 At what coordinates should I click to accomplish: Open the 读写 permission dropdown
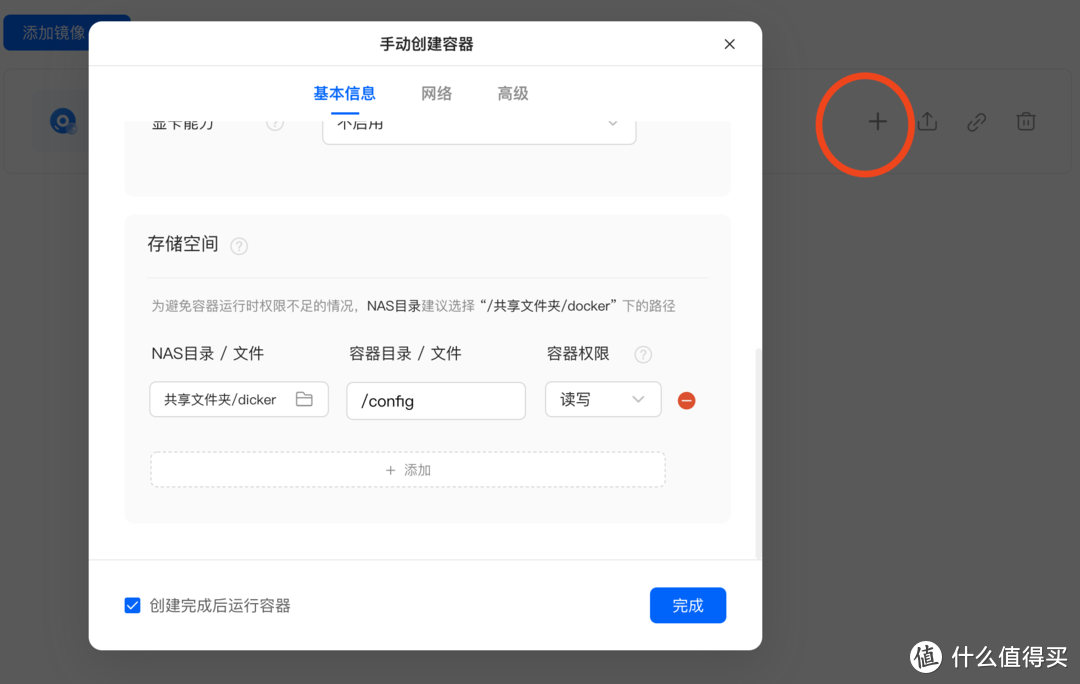[x=602, y=399]
